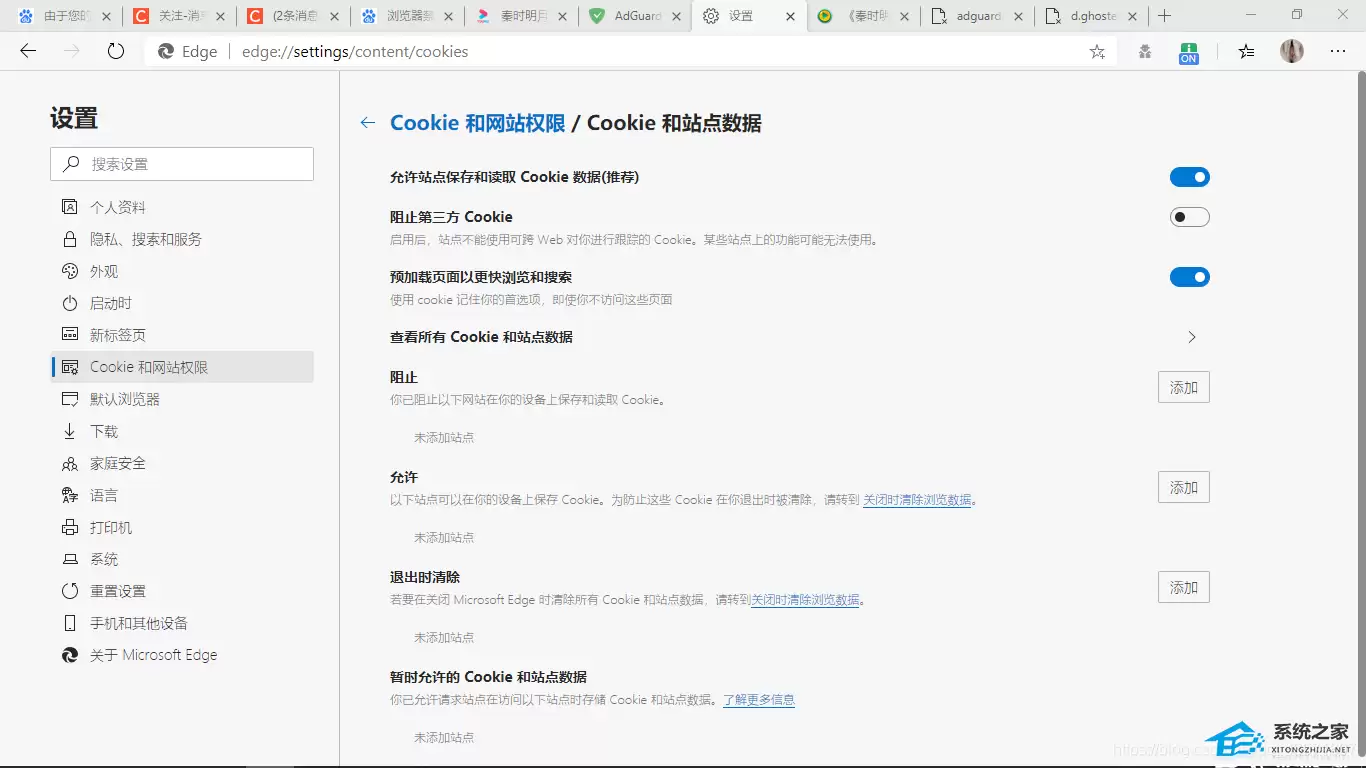
Task: Expand 查看所有 Cookie 和站点数据 chevron
Action: (x=1192, y=337)
